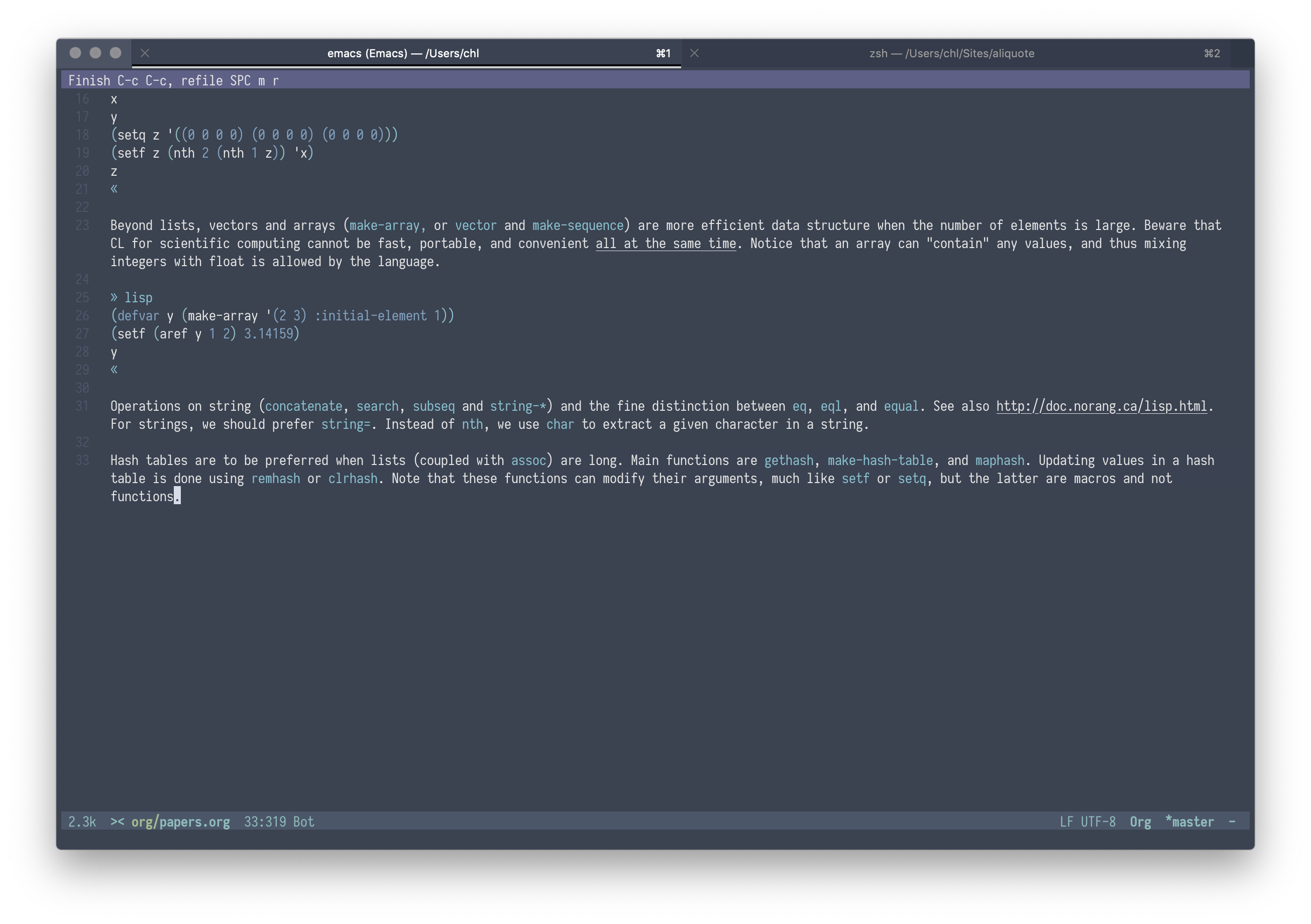The image size is (1311, 924).
Task: Click the « block end marker on line 29
Action: 114,370
